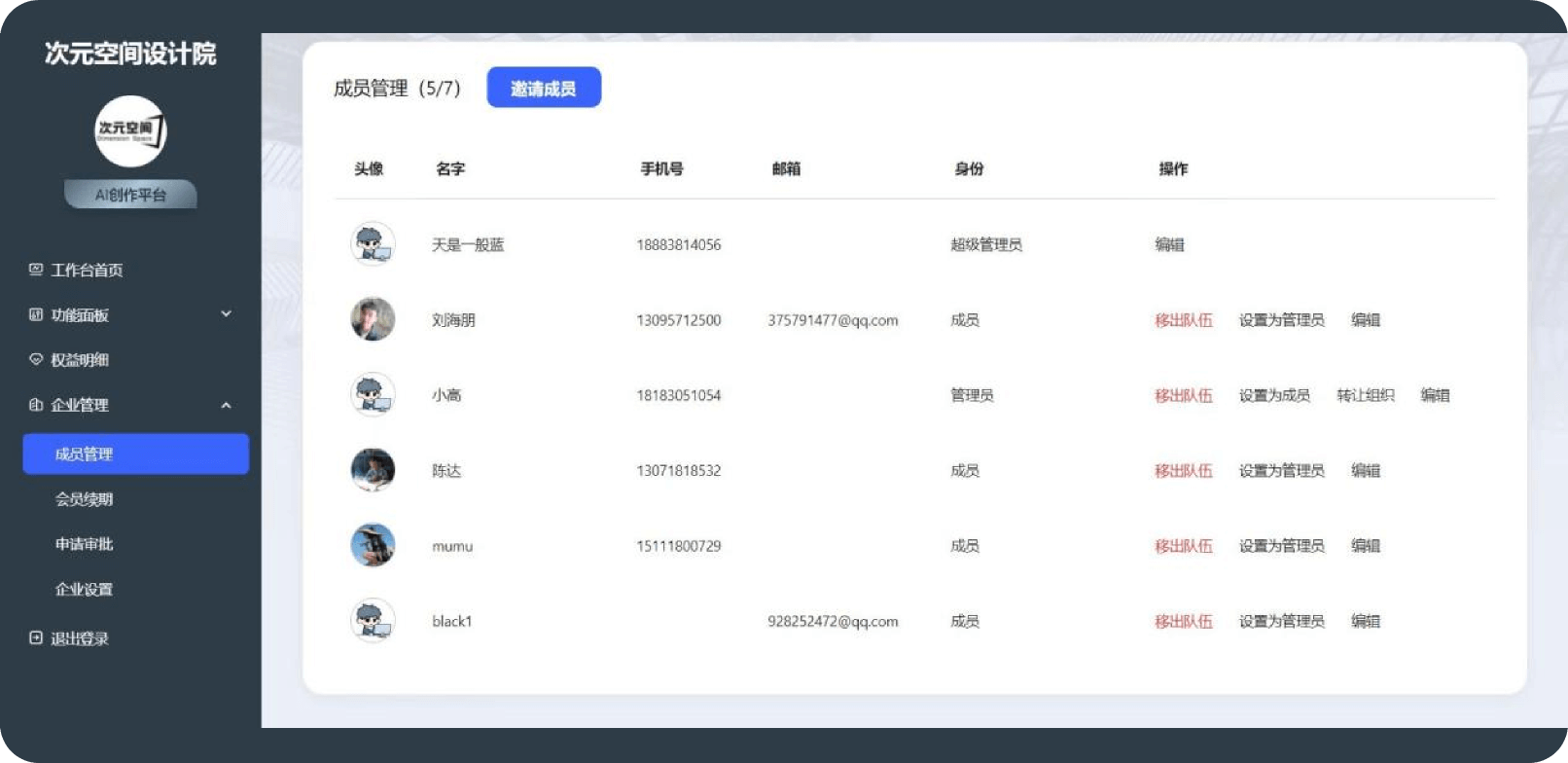Remove 小高 via 移出队伍

click(x=1184, y=395)
